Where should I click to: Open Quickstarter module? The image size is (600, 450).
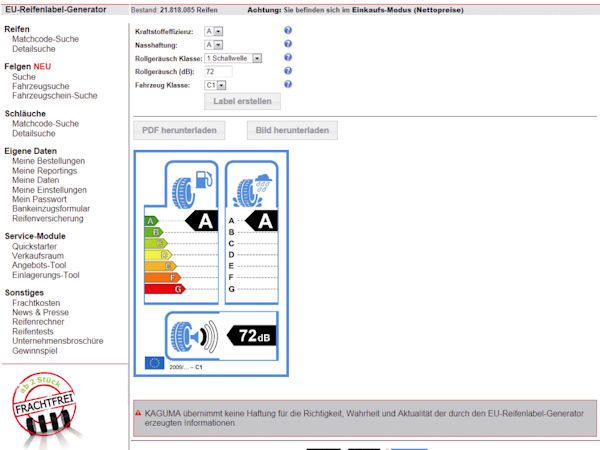pos(34,246)
